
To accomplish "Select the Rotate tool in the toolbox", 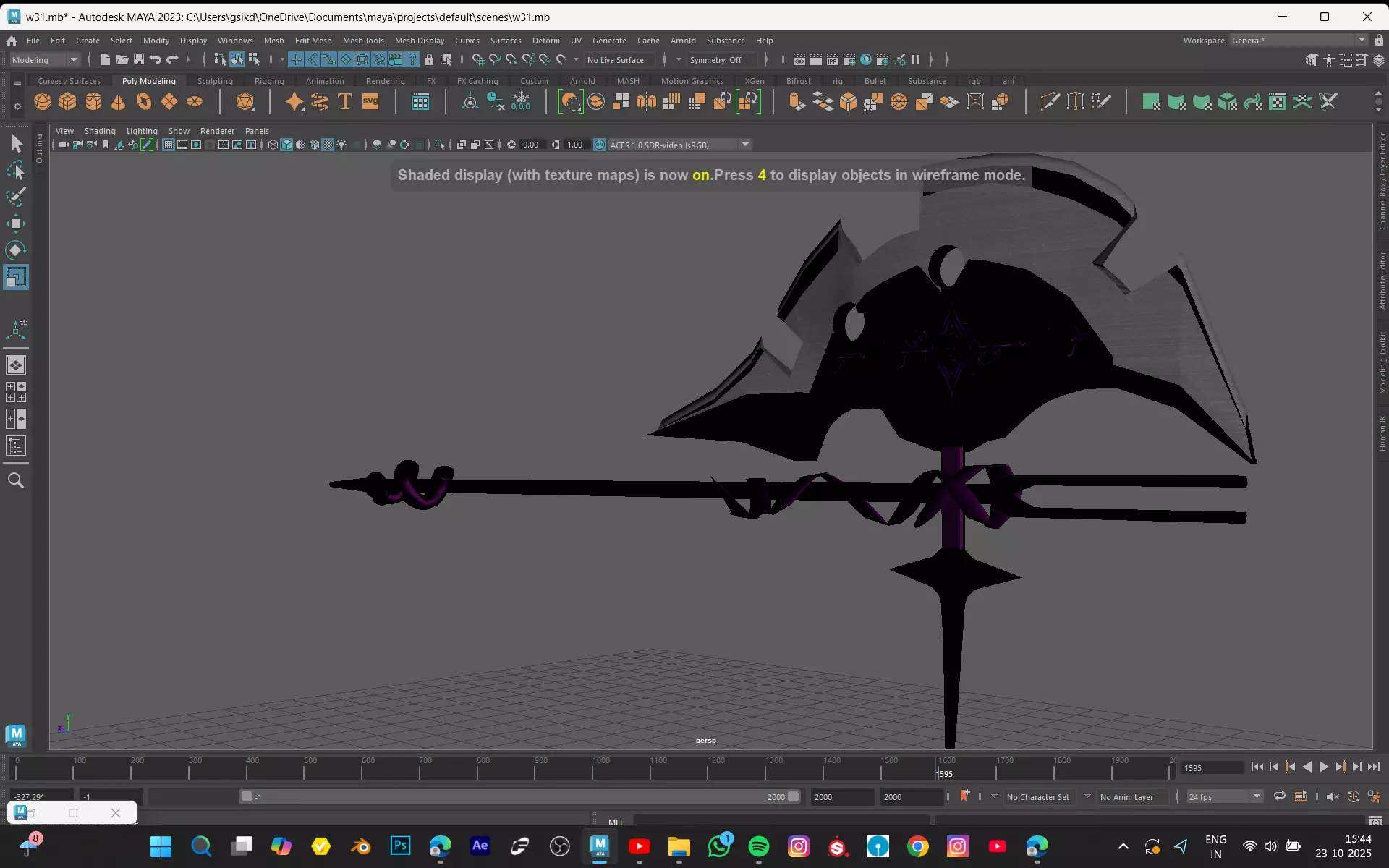I will [x=16, y=250].
